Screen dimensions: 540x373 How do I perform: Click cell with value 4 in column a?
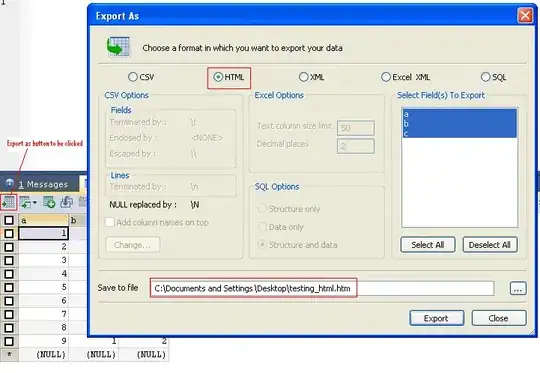pyautogui.click(x=43, y=274)
